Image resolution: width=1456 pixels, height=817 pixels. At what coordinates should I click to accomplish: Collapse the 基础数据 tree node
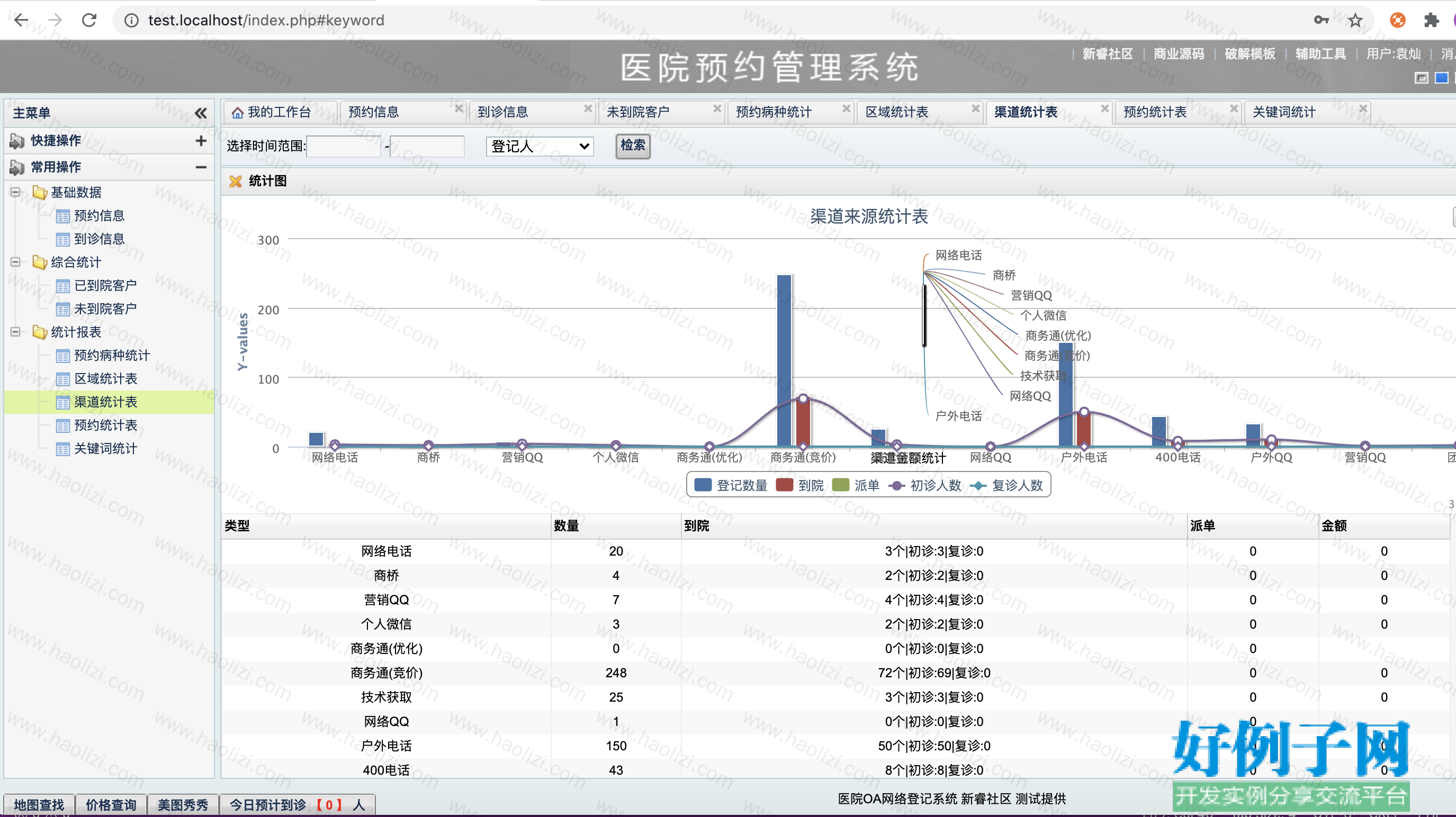tap(16, 192)
